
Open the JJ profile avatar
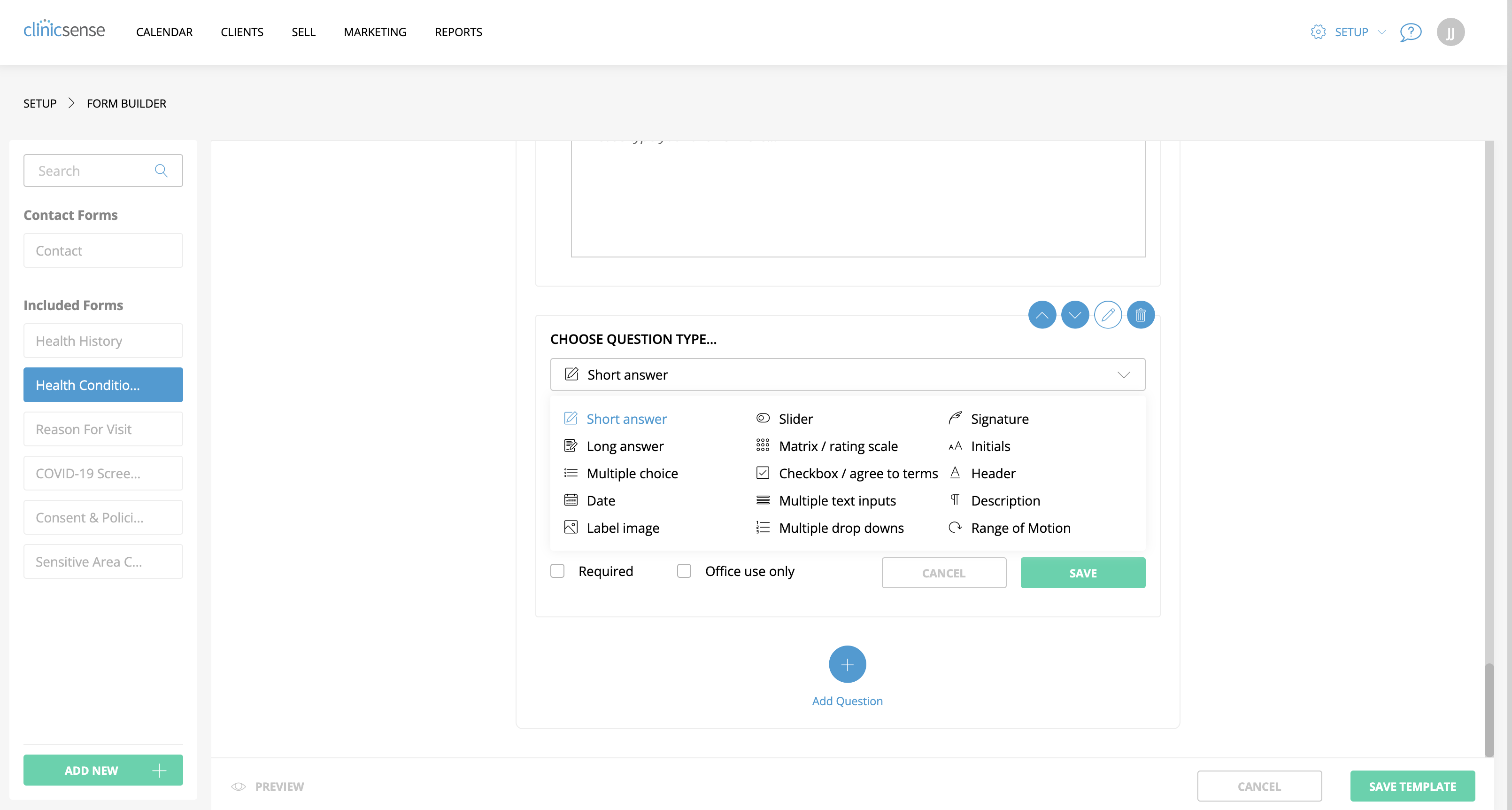[1451, 32]
